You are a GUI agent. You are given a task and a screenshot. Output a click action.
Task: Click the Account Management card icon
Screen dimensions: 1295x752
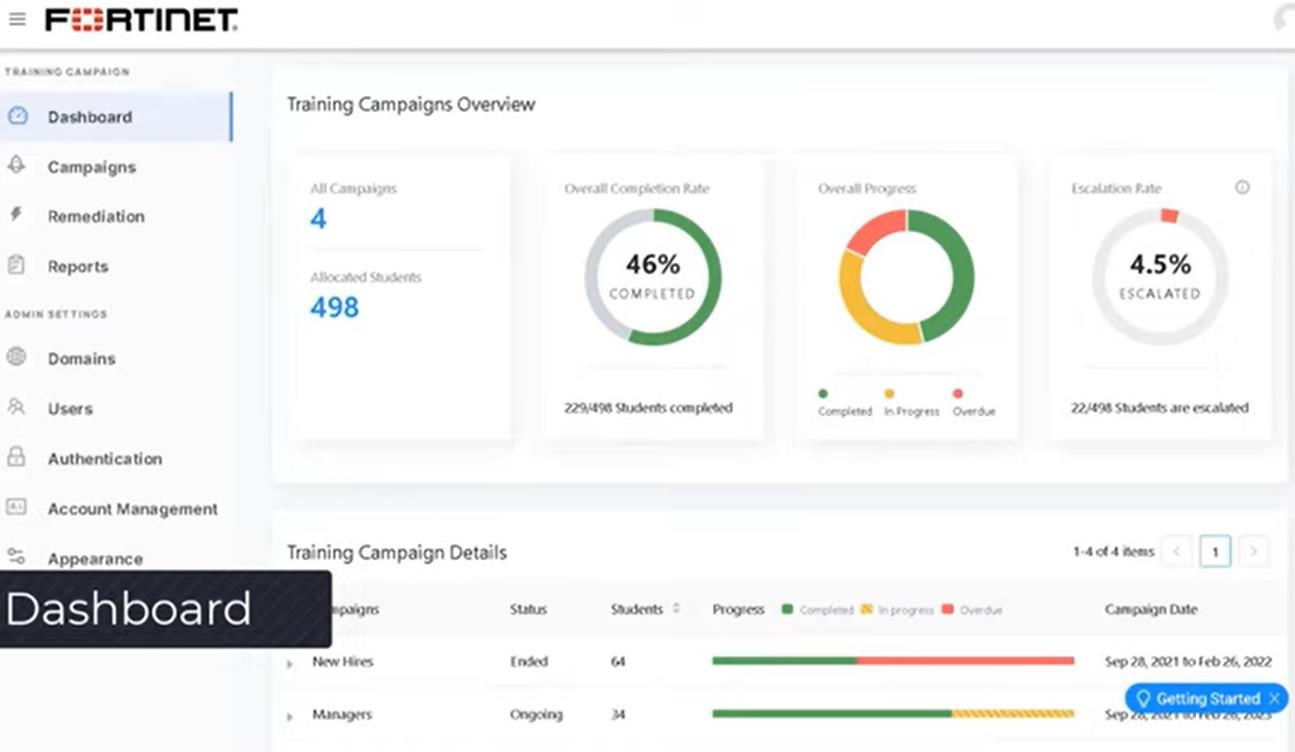pos(16,507)
